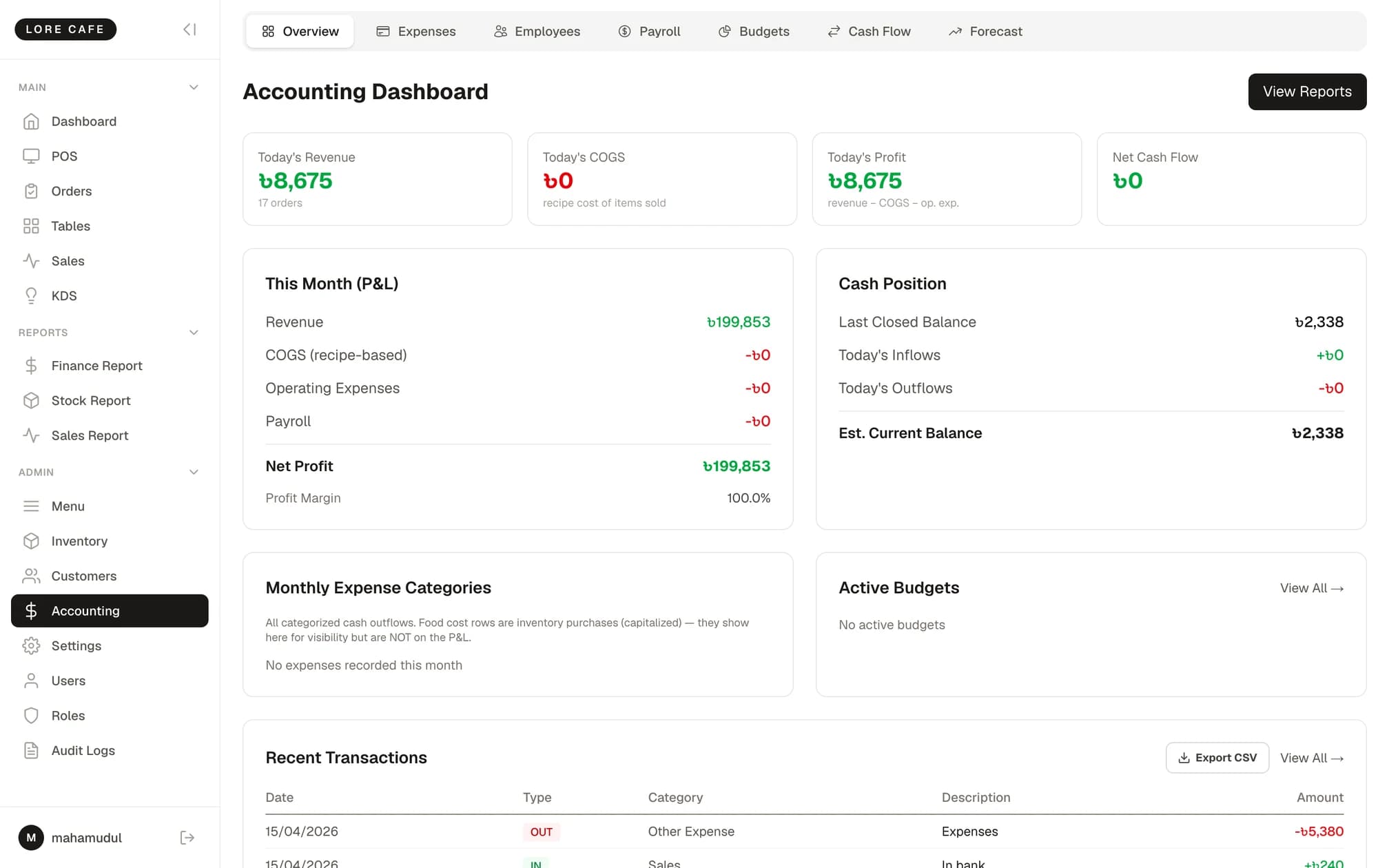Open the Budgets tab
The width and height of the screenshot is (1389, 868).
(754, 31)
